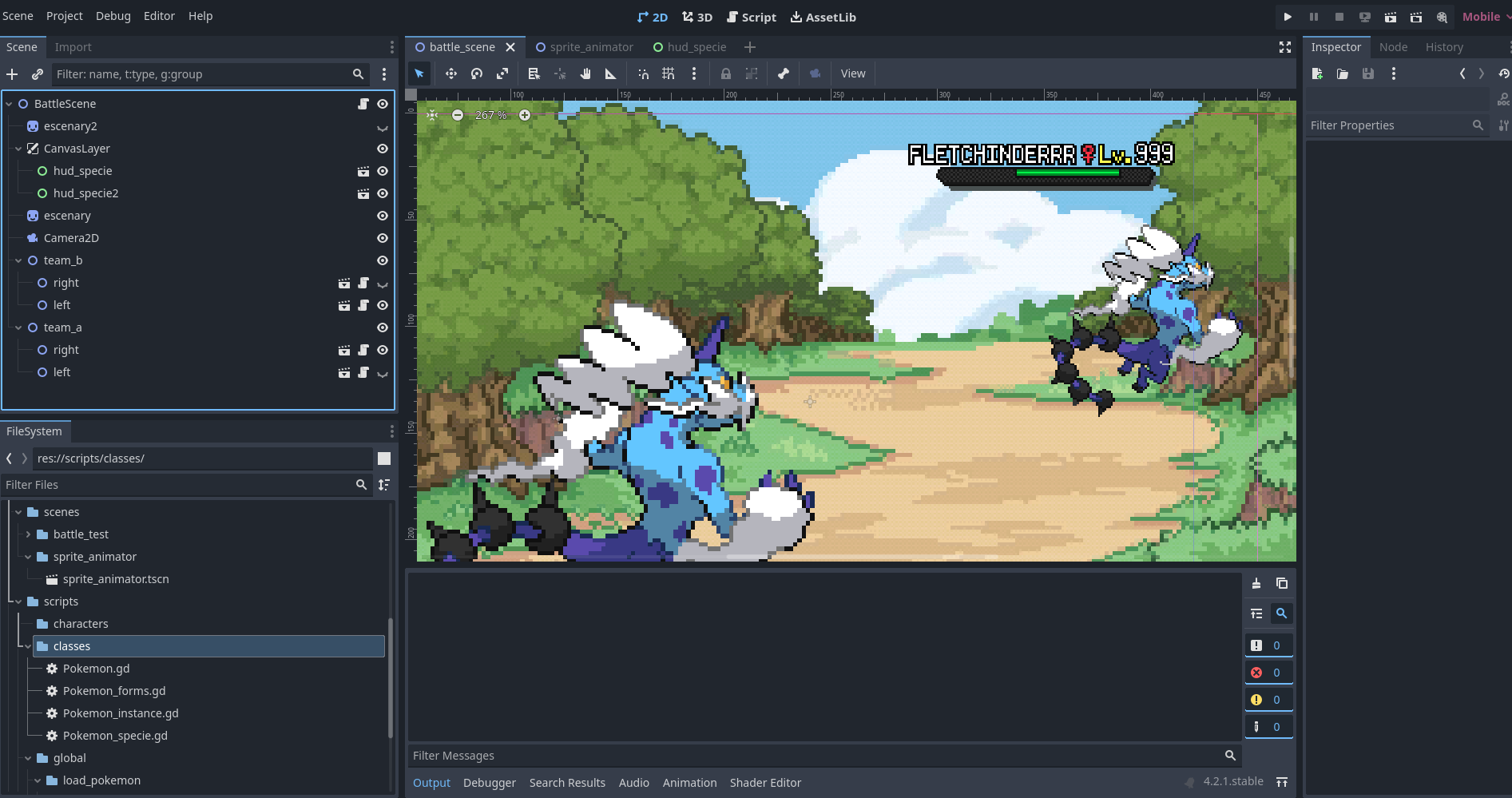Collapse the classes folder

(28, 646)
